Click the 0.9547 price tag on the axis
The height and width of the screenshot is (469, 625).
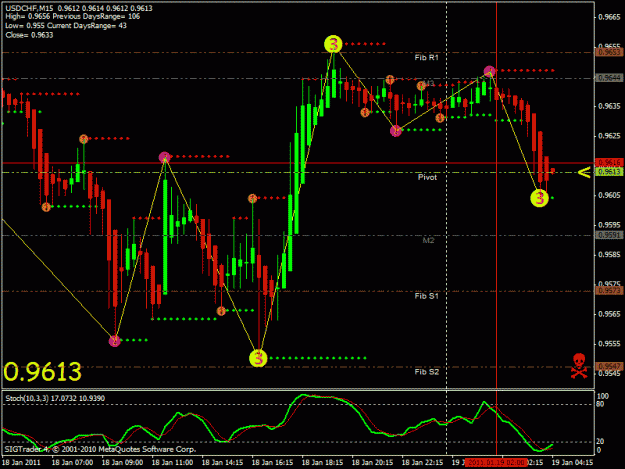point(609,366)
